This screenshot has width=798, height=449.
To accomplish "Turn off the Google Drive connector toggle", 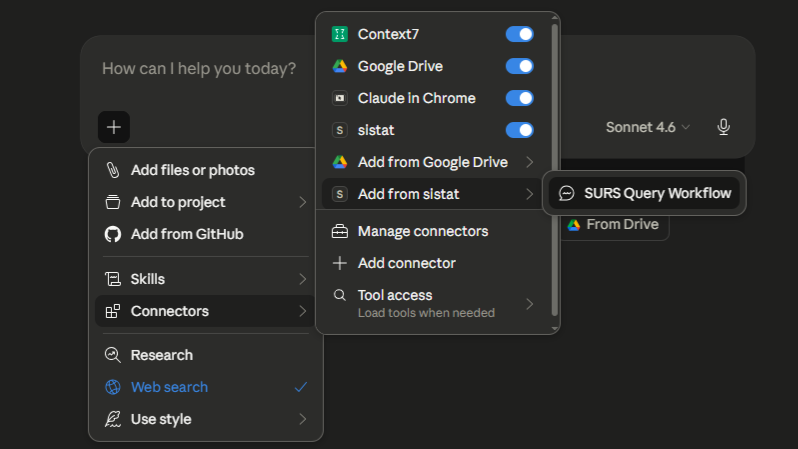I will [x=520, y=66].
